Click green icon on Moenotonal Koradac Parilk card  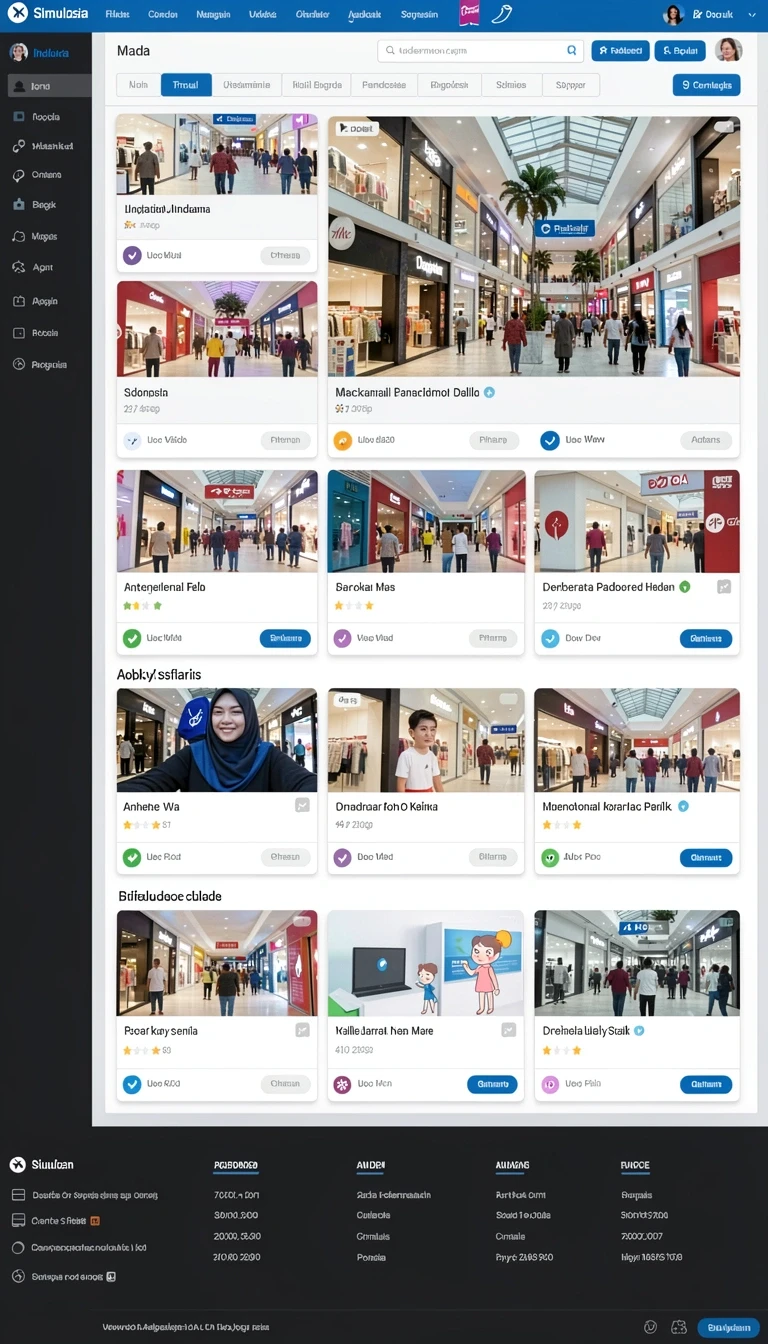550,857
